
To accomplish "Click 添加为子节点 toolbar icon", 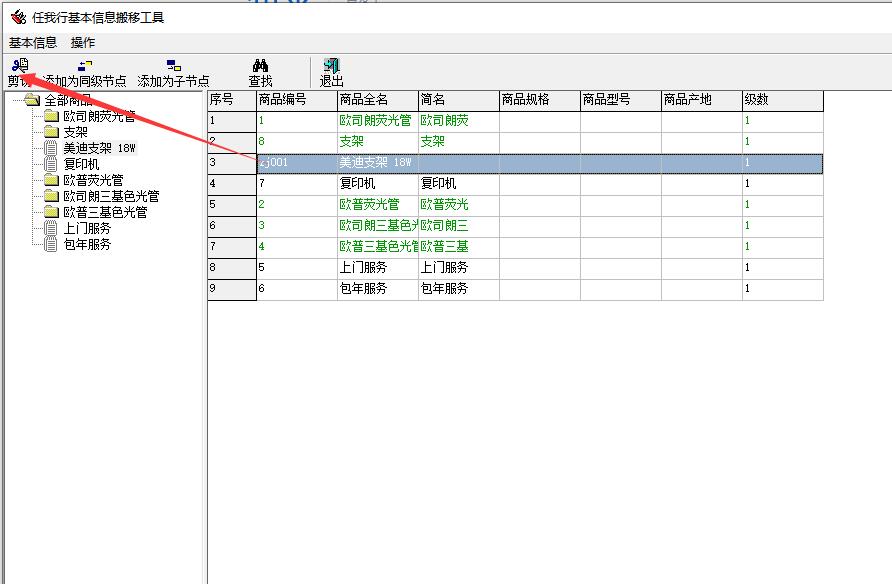I will 174,65.
